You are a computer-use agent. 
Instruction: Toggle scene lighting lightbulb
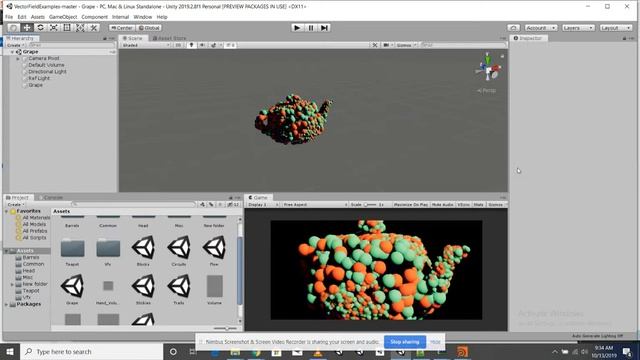(191, 45)
